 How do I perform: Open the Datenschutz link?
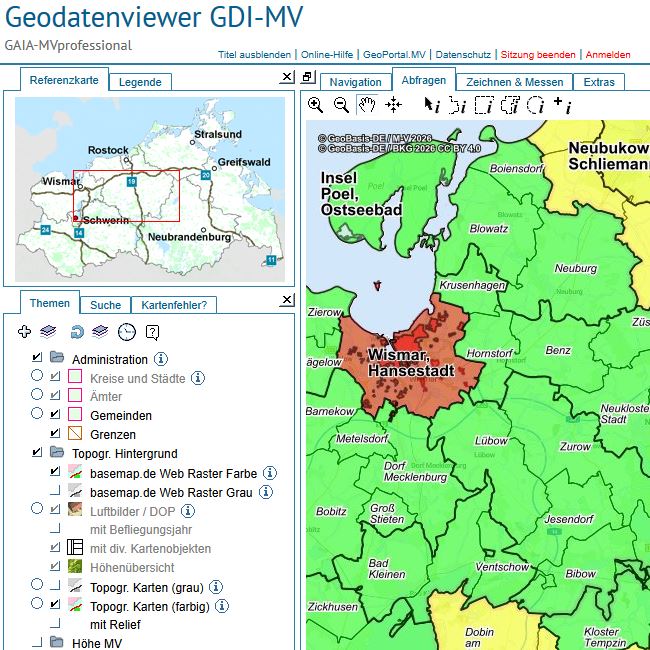click(x=463, y=55)
